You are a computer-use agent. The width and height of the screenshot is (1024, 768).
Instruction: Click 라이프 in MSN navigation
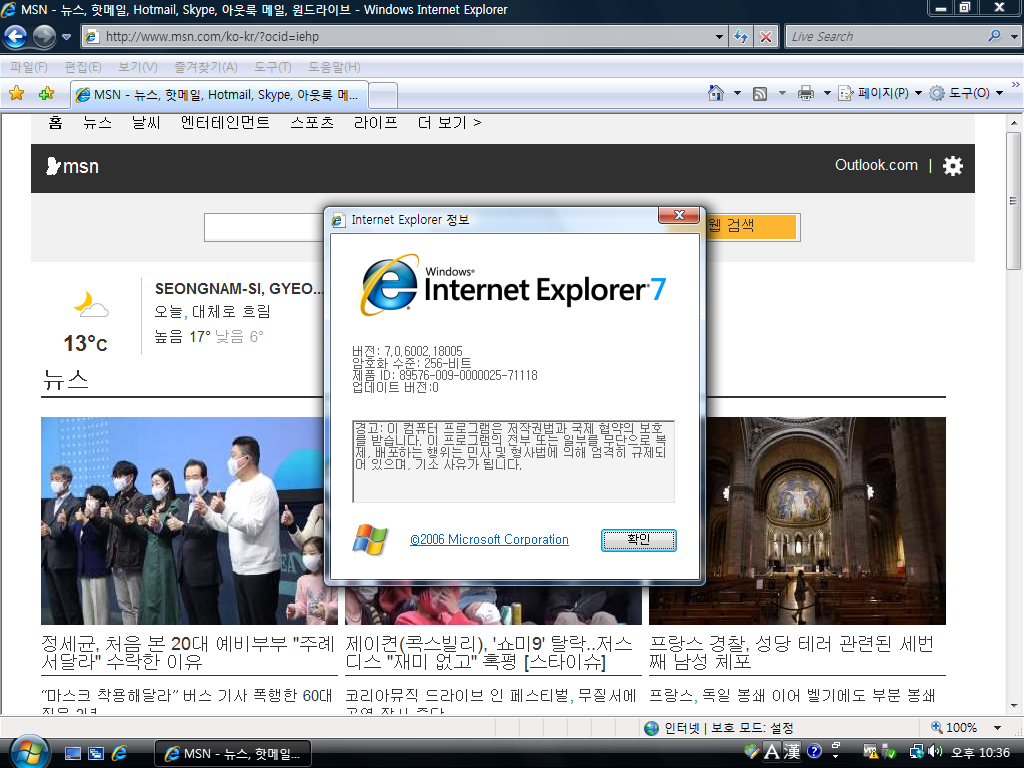[376, 122]
